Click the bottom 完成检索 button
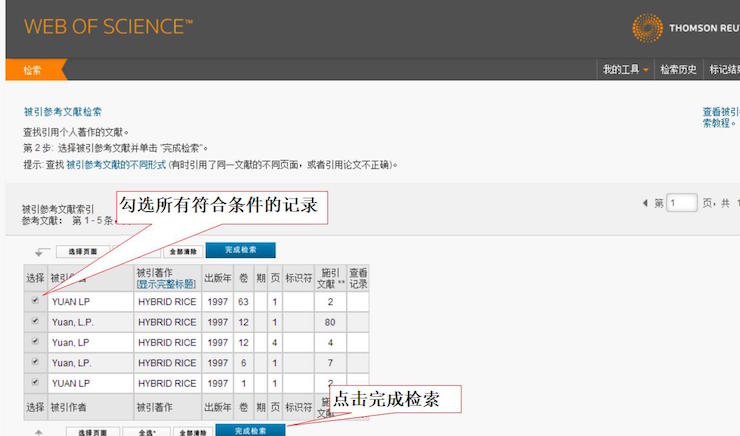This screenshot has height=436, width=740. point(250,430)
